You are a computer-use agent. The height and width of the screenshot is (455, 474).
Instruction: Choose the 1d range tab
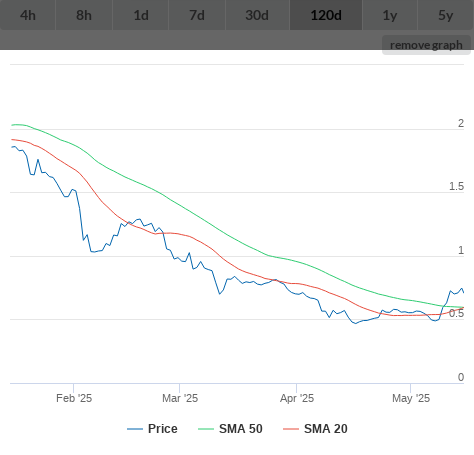(x=141, y=15)
